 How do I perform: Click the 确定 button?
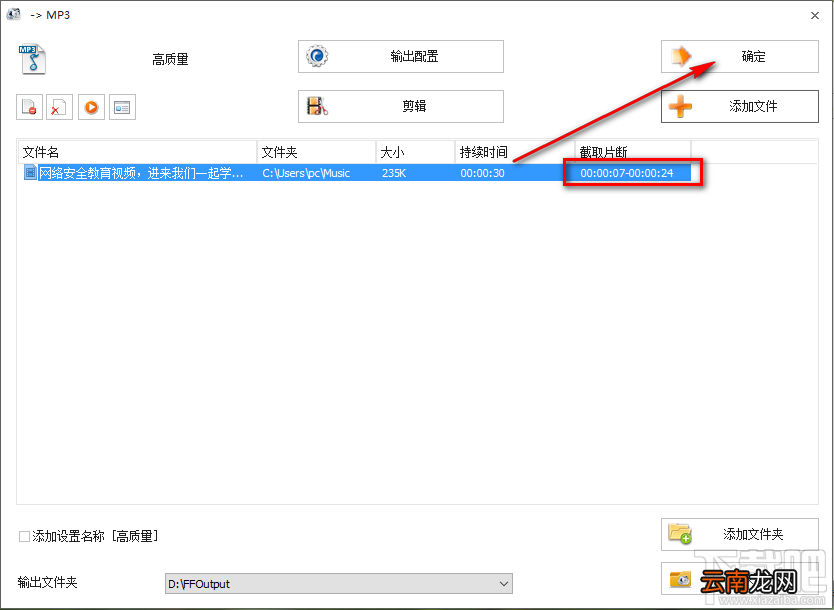click(739, 56)
